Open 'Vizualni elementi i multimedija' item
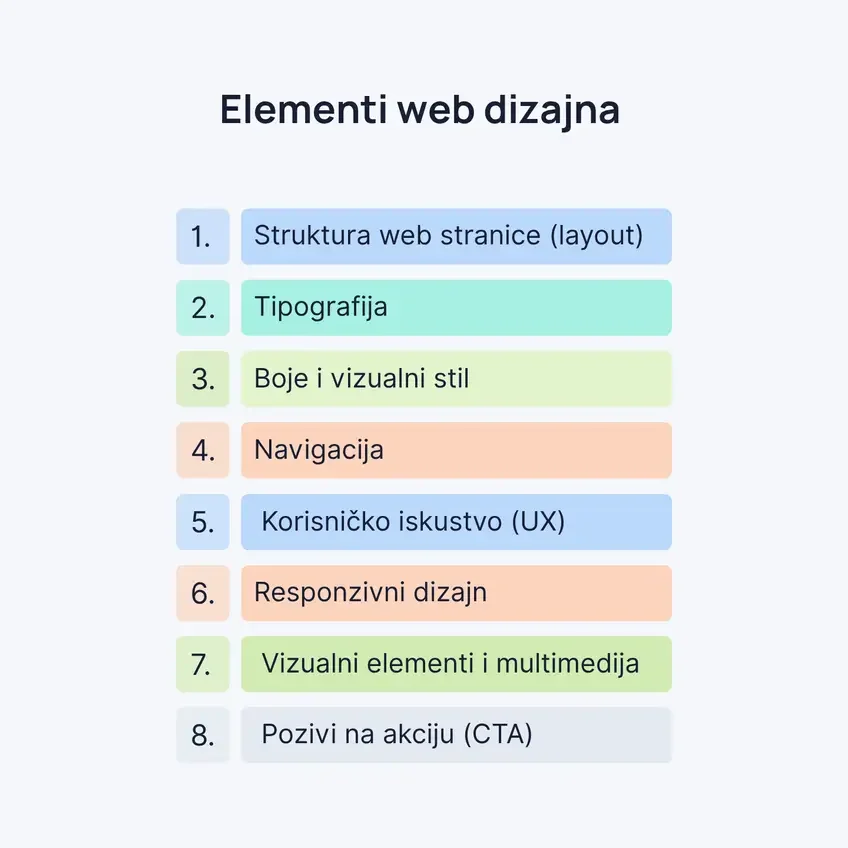This screenshot has height=848, width=848. click(456, 664)
